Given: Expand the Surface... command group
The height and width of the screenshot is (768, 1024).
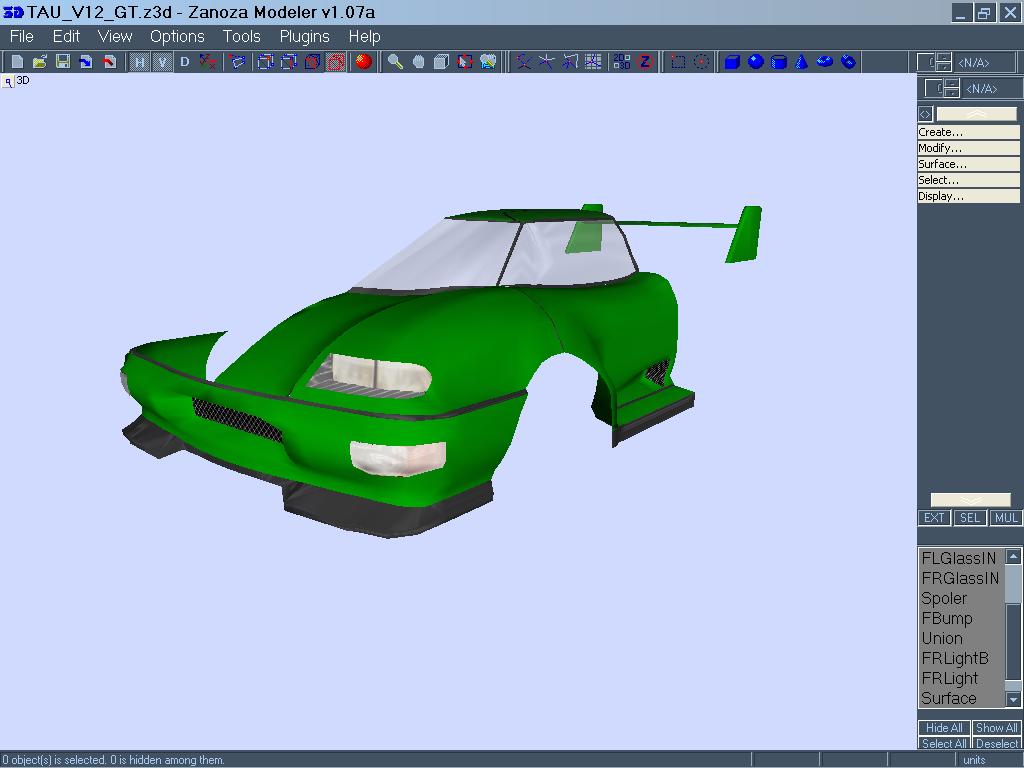Looking at the screenshot, I should pos(967,164).
